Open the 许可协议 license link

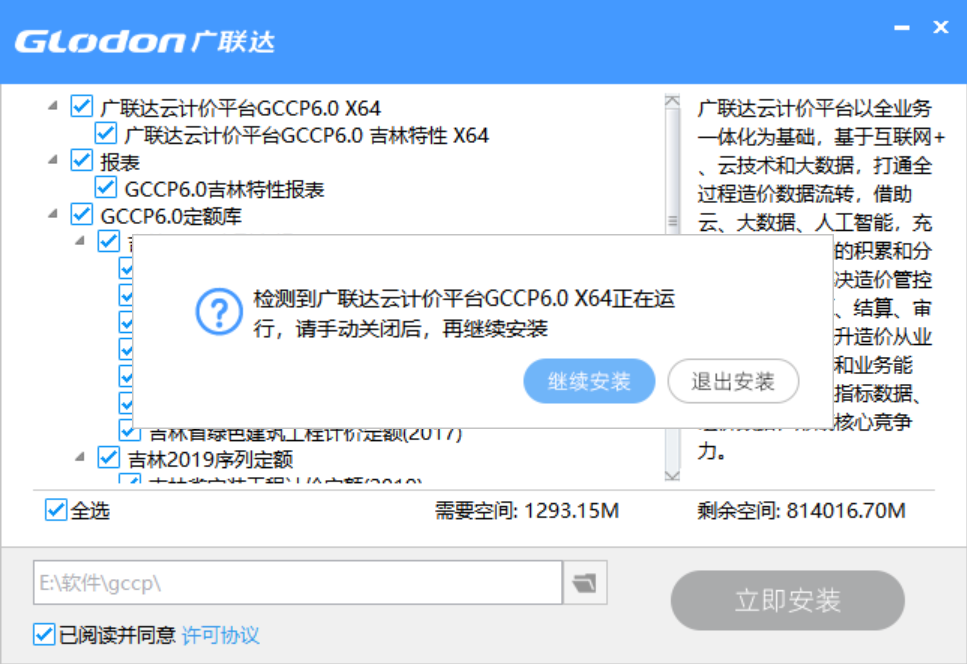[x=221, y=634]
